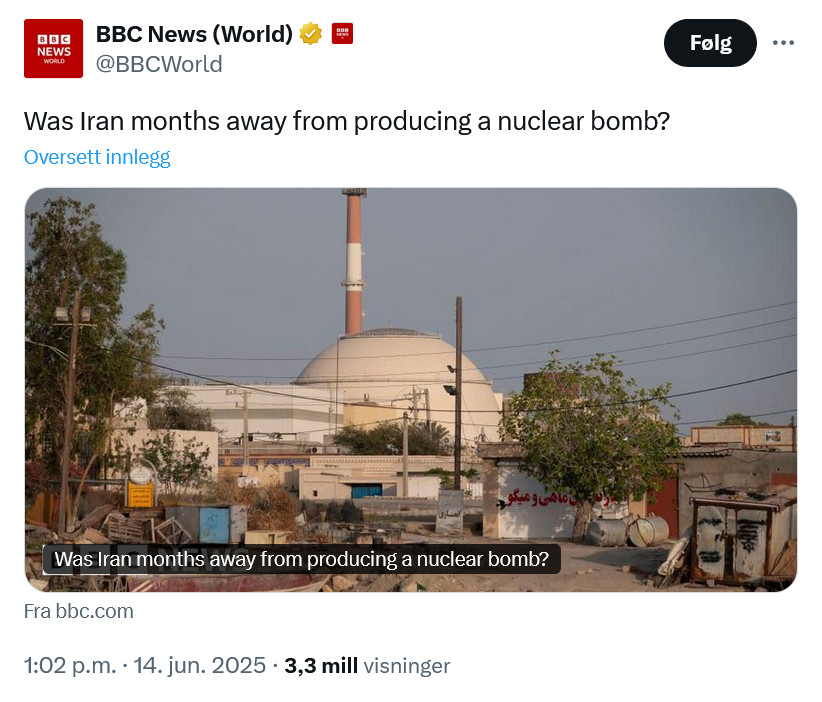
Task: Click the yellow sign in the photo
Action: [x=140, y=494]
